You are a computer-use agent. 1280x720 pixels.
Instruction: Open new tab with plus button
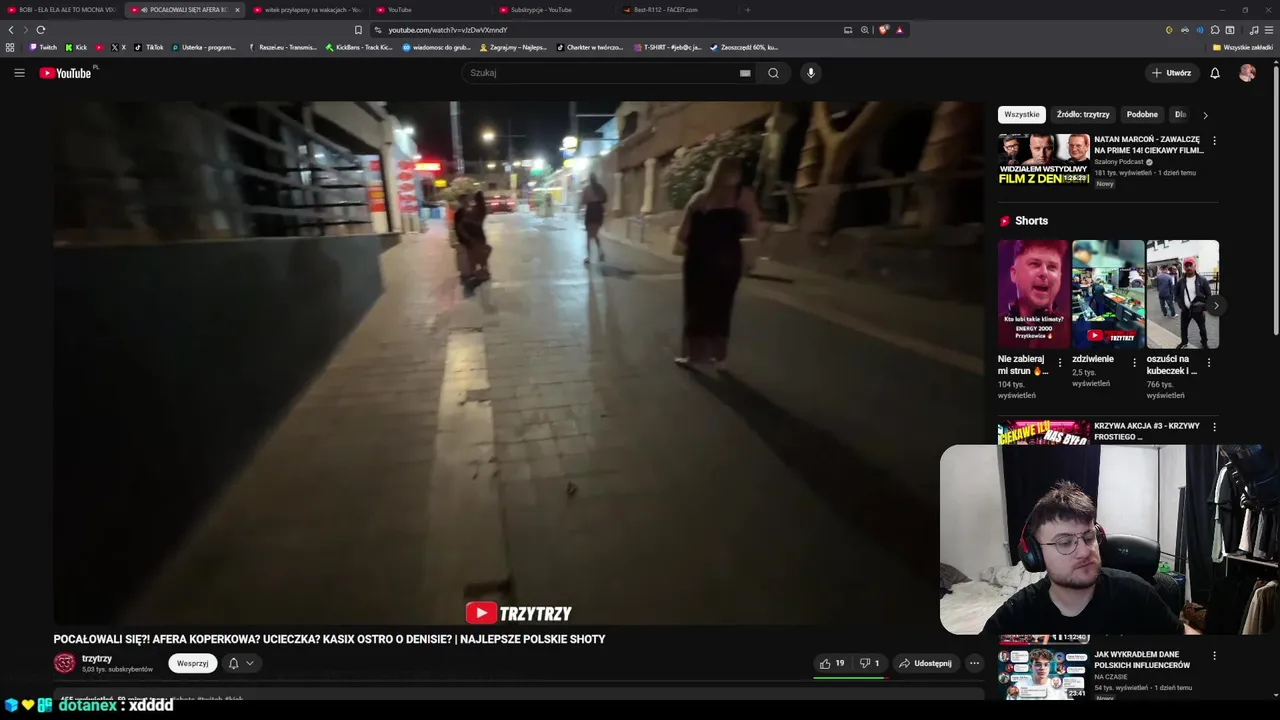pos(747,10)
